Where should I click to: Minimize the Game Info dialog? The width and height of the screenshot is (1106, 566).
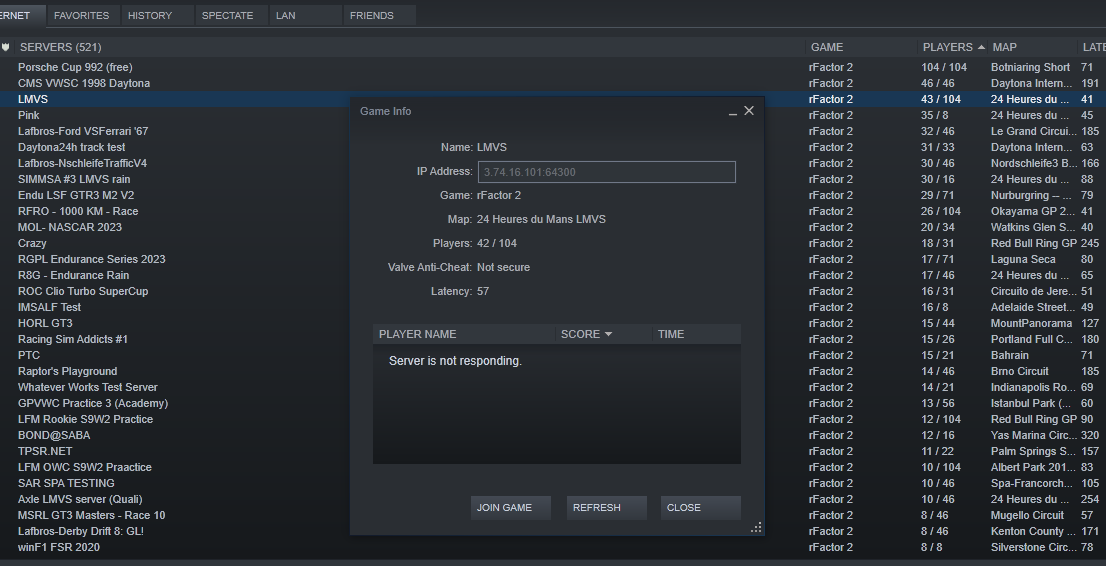pyautogui.click(x=733, y=112)
